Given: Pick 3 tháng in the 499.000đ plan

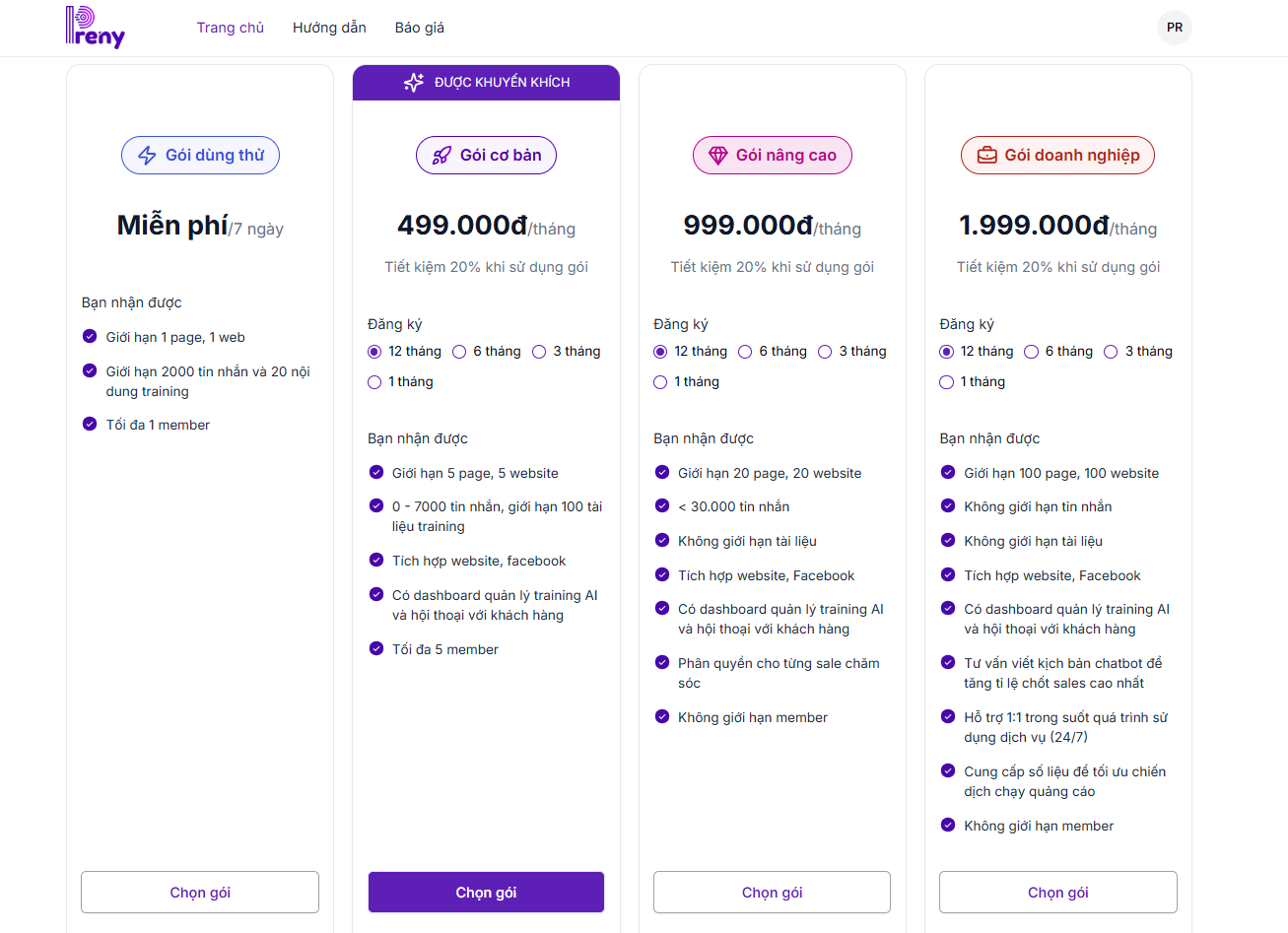Looking at the screenshot, I should (x=539, y=352).
